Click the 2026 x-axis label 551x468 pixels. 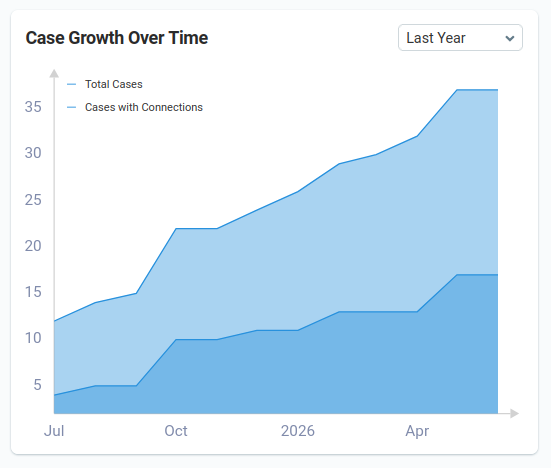(x=298, y=431)
